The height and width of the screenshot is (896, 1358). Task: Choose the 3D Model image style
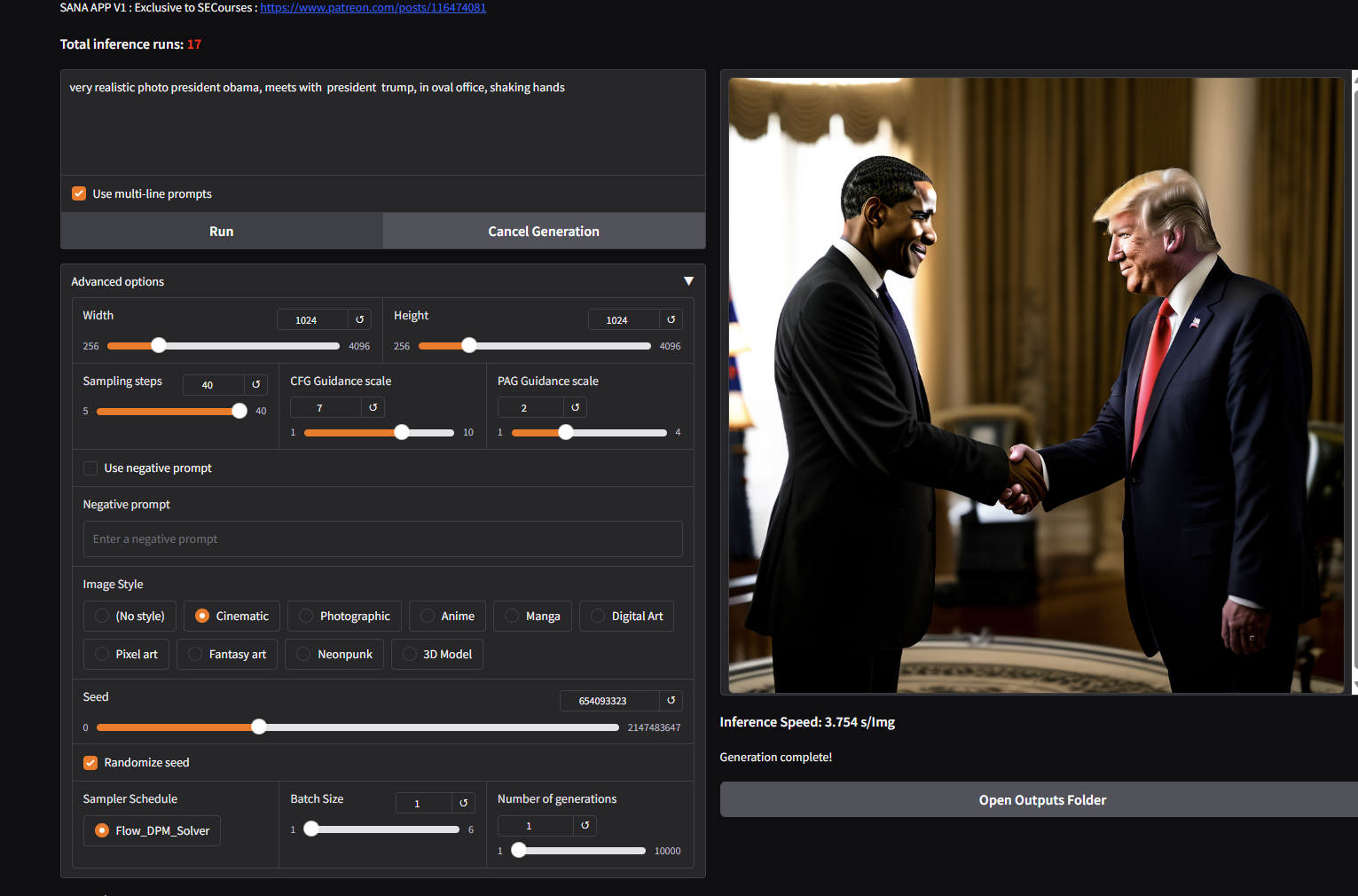coord(437,654)
